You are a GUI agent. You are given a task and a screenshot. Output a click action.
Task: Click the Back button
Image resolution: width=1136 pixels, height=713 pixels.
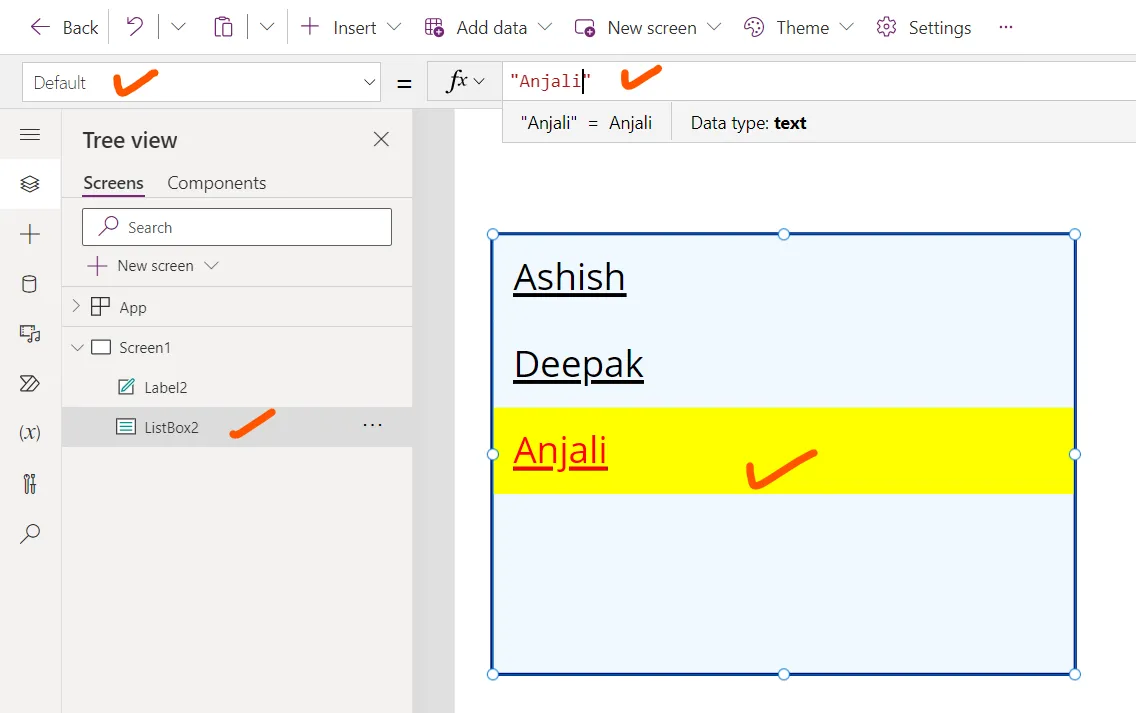63,27
